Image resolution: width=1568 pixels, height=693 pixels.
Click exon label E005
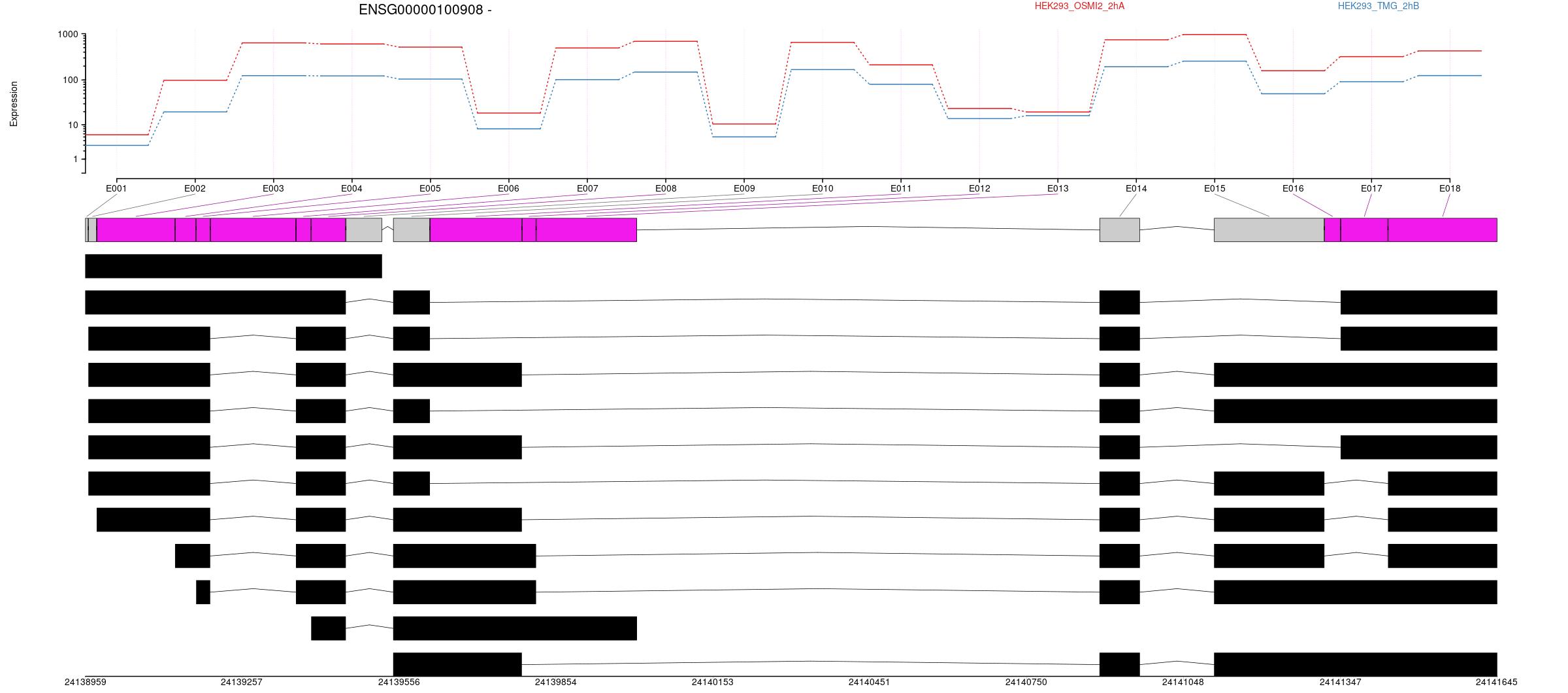coord(430,188)
